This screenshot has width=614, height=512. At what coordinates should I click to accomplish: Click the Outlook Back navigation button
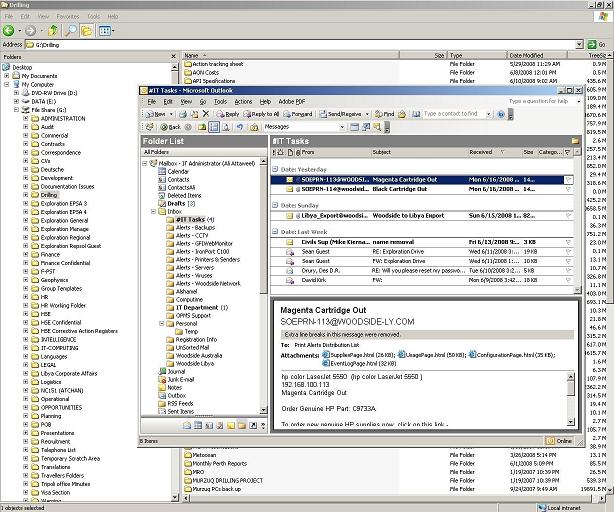[170, 127]
